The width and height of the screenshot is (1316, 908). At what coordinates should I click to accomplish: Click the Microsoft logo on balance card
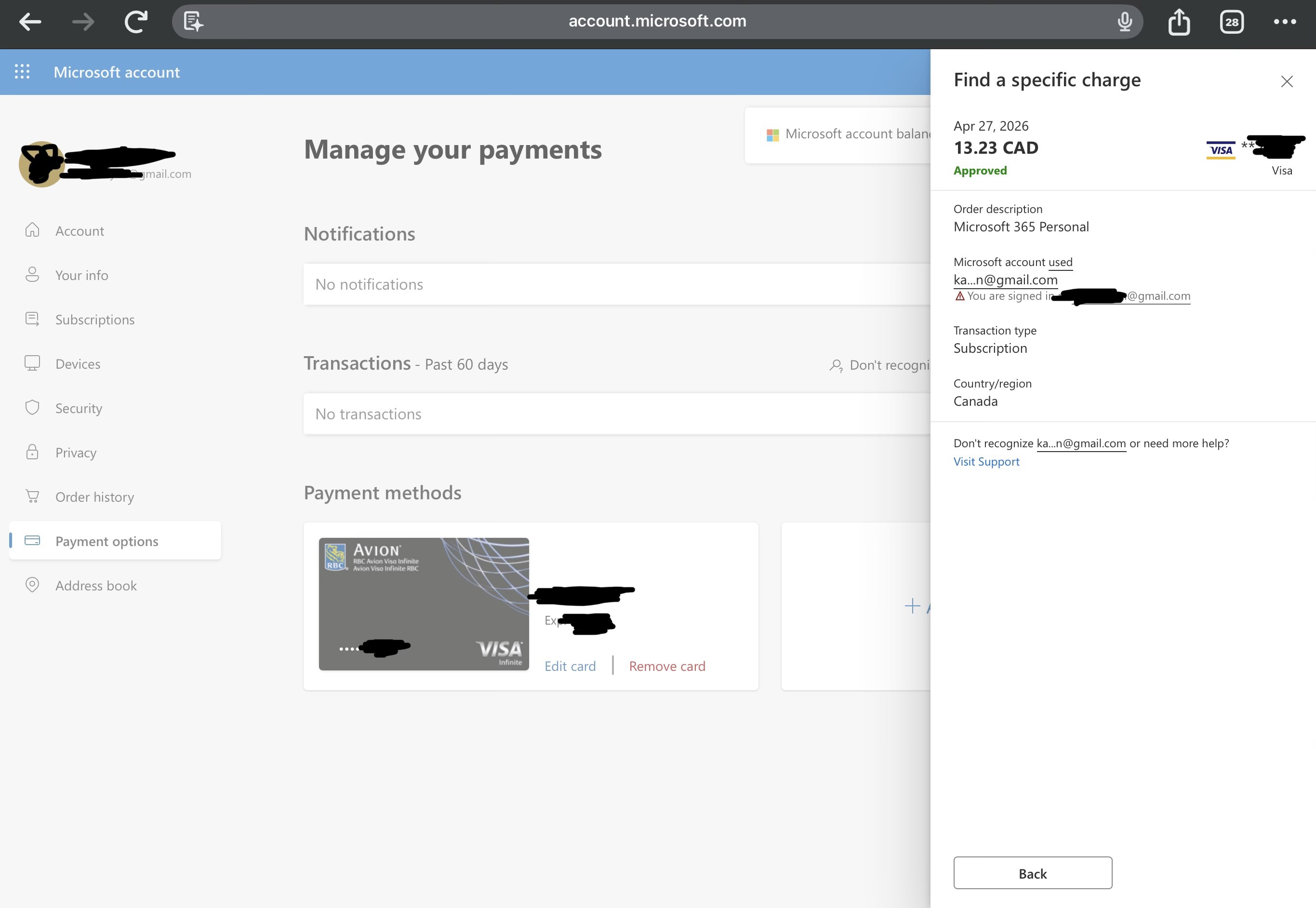coord(773,135)
